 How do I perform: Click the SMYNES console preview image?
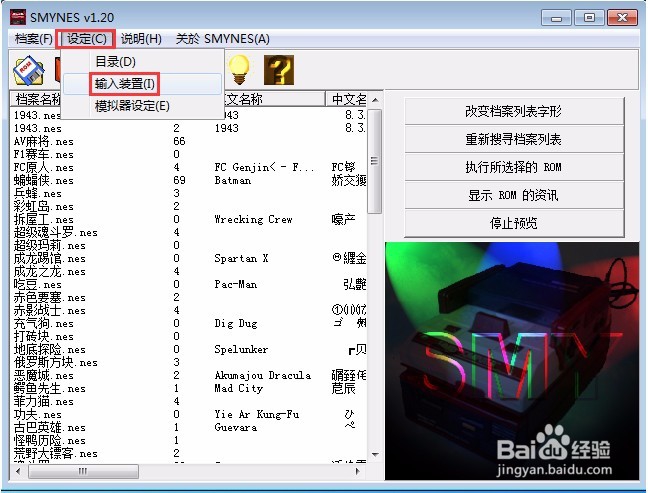(512, 361)
